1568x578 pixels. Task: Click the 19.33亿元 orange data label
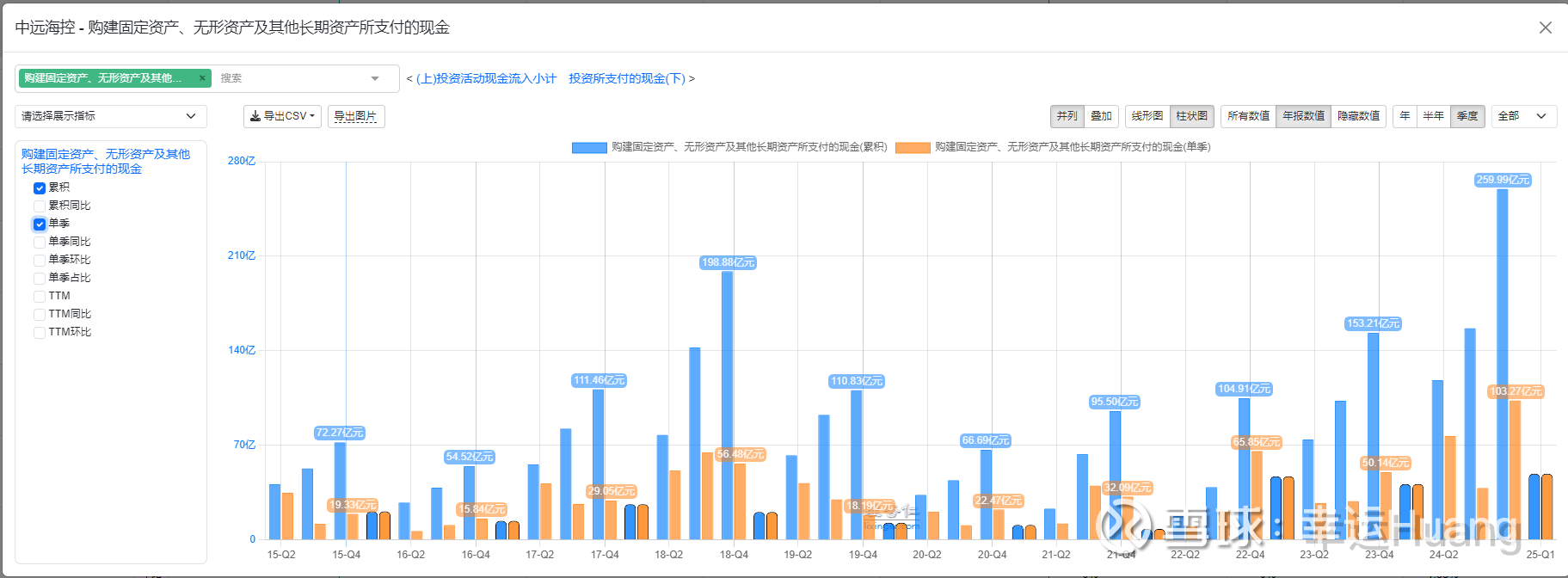pos(353,505)
